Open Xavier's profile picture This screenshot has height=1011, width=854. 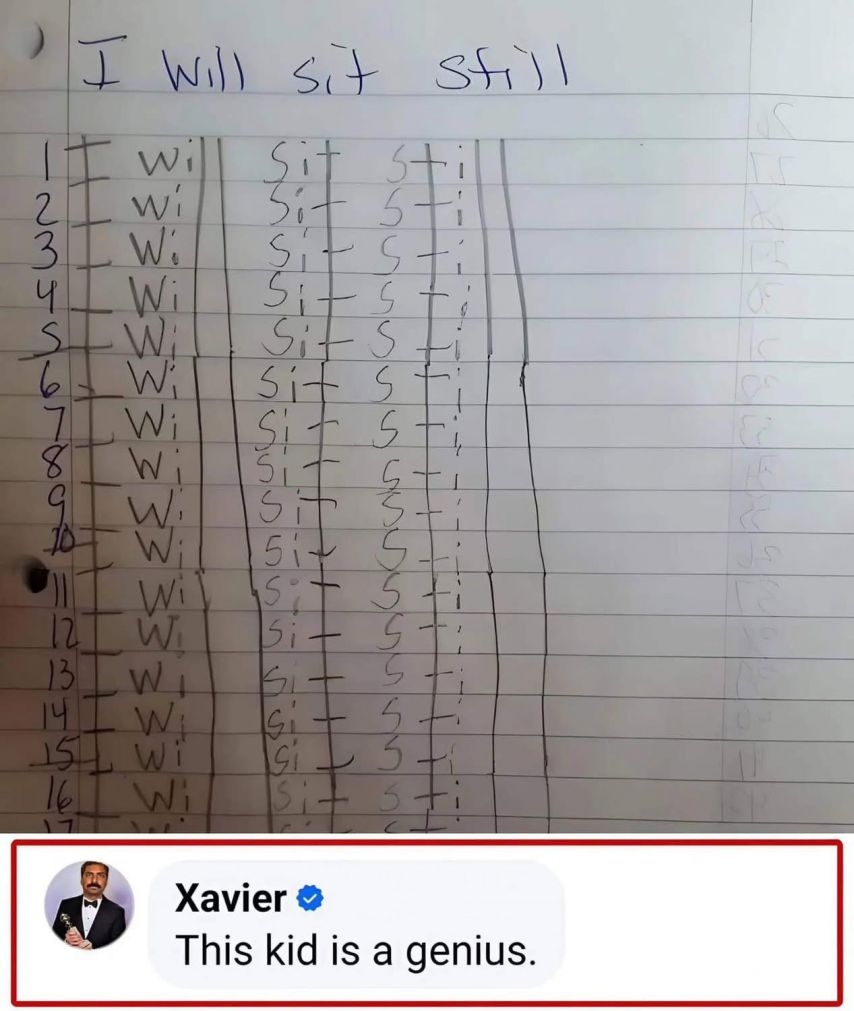click(x=89, y=905)
